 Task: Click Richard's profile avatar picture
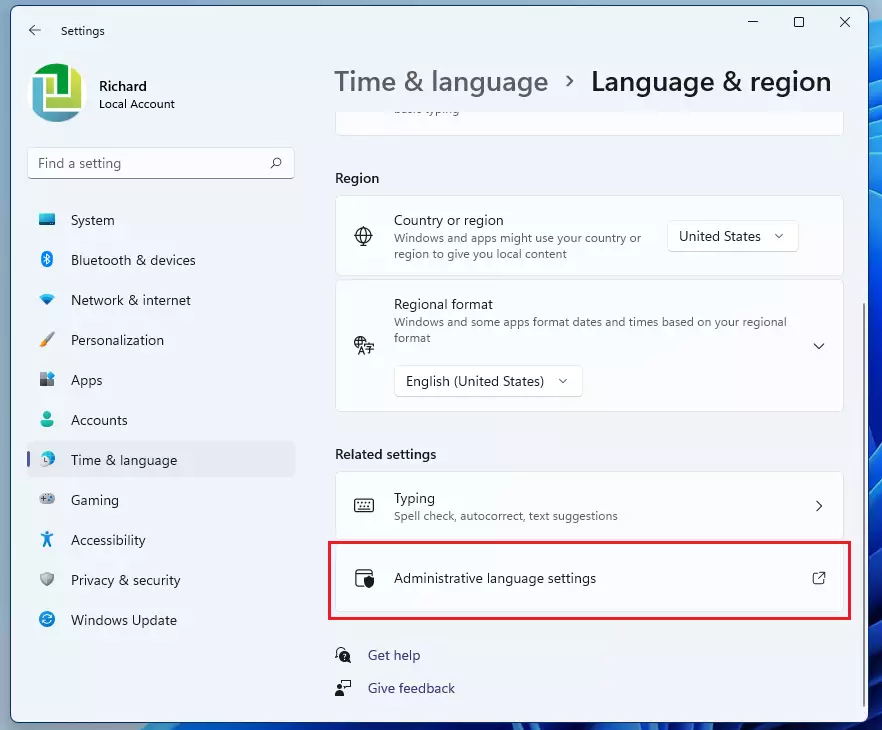57,93
